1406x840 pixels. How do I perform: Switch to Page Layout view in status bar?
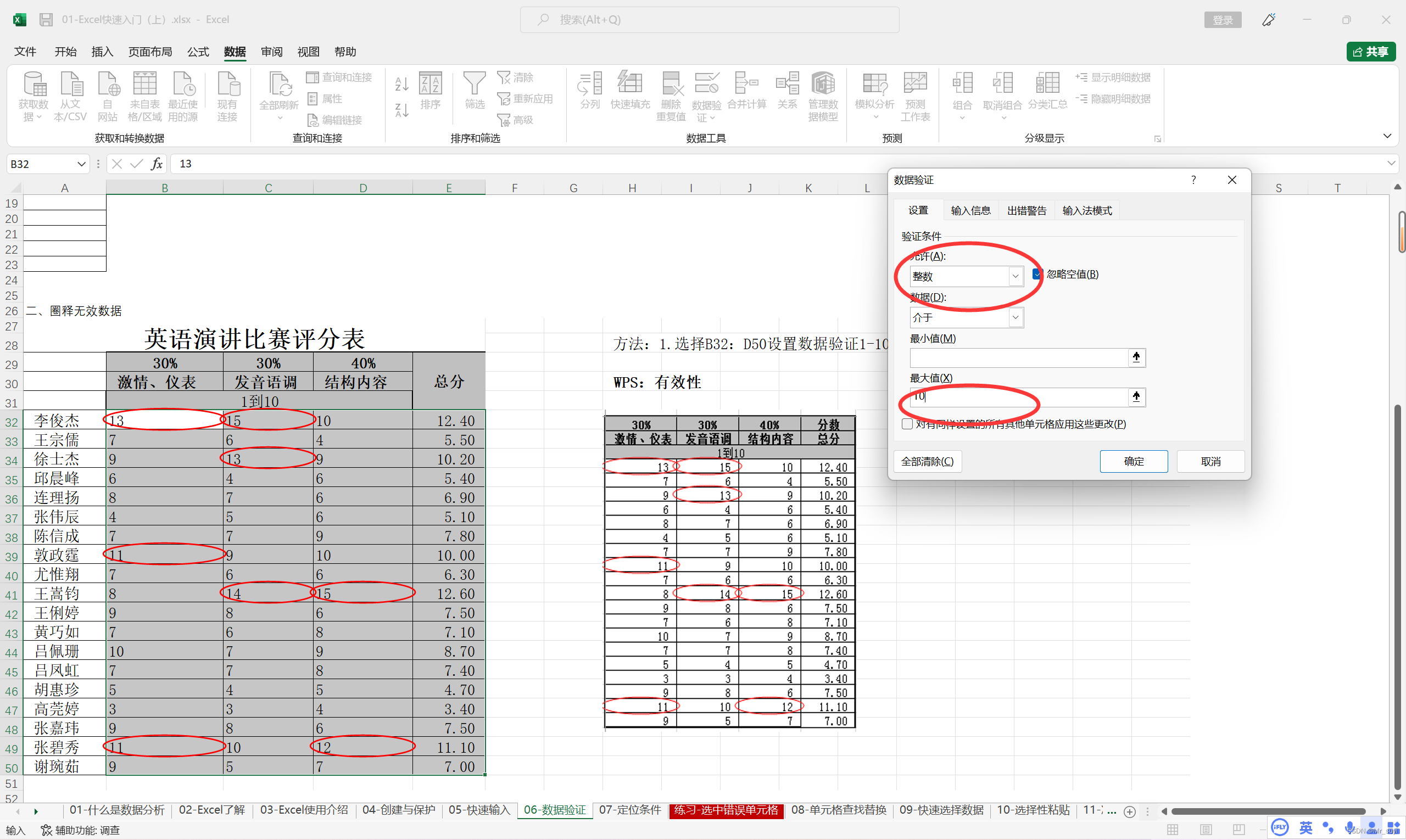1206,830
